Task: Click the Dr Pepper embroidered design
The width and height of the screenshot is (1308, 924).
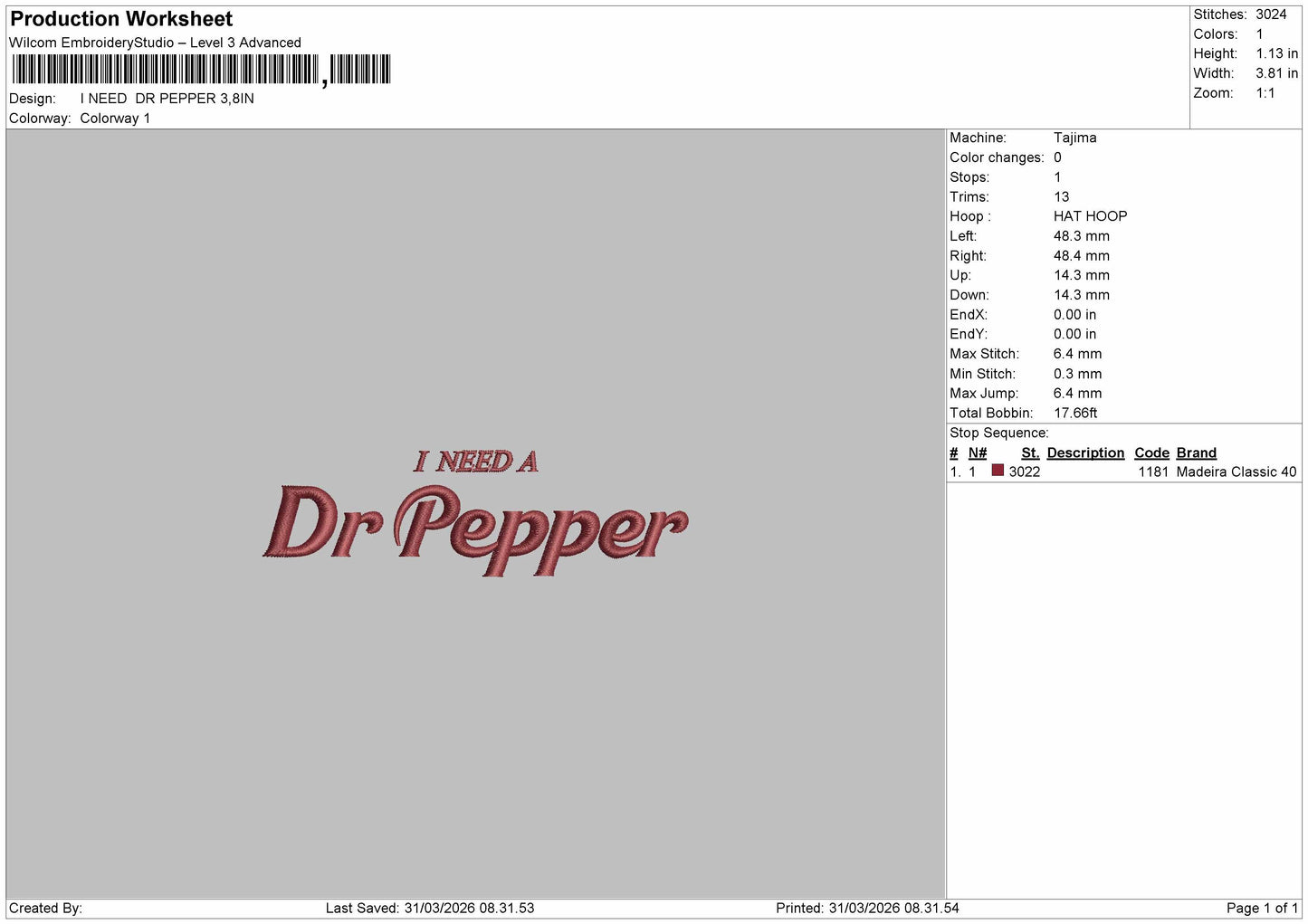Action: [476, 529]
